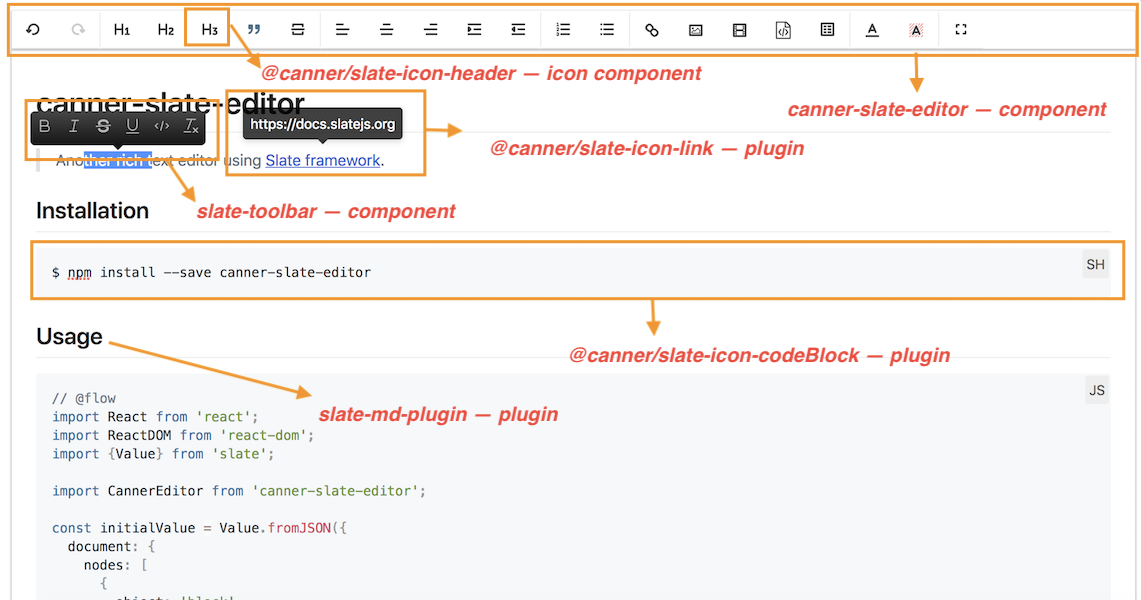Click the '// @flow' comment line

click(x=84, y=399)
